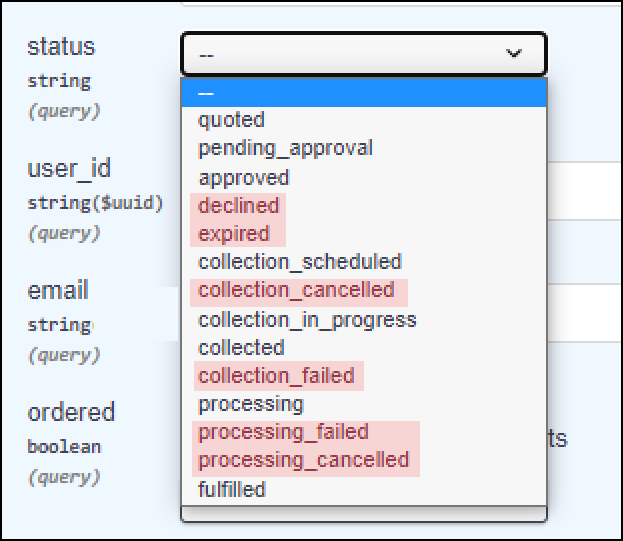Select collection_scheduled in dropdown
The height and width of the screenshot is (541, 623).
point(364,262)
